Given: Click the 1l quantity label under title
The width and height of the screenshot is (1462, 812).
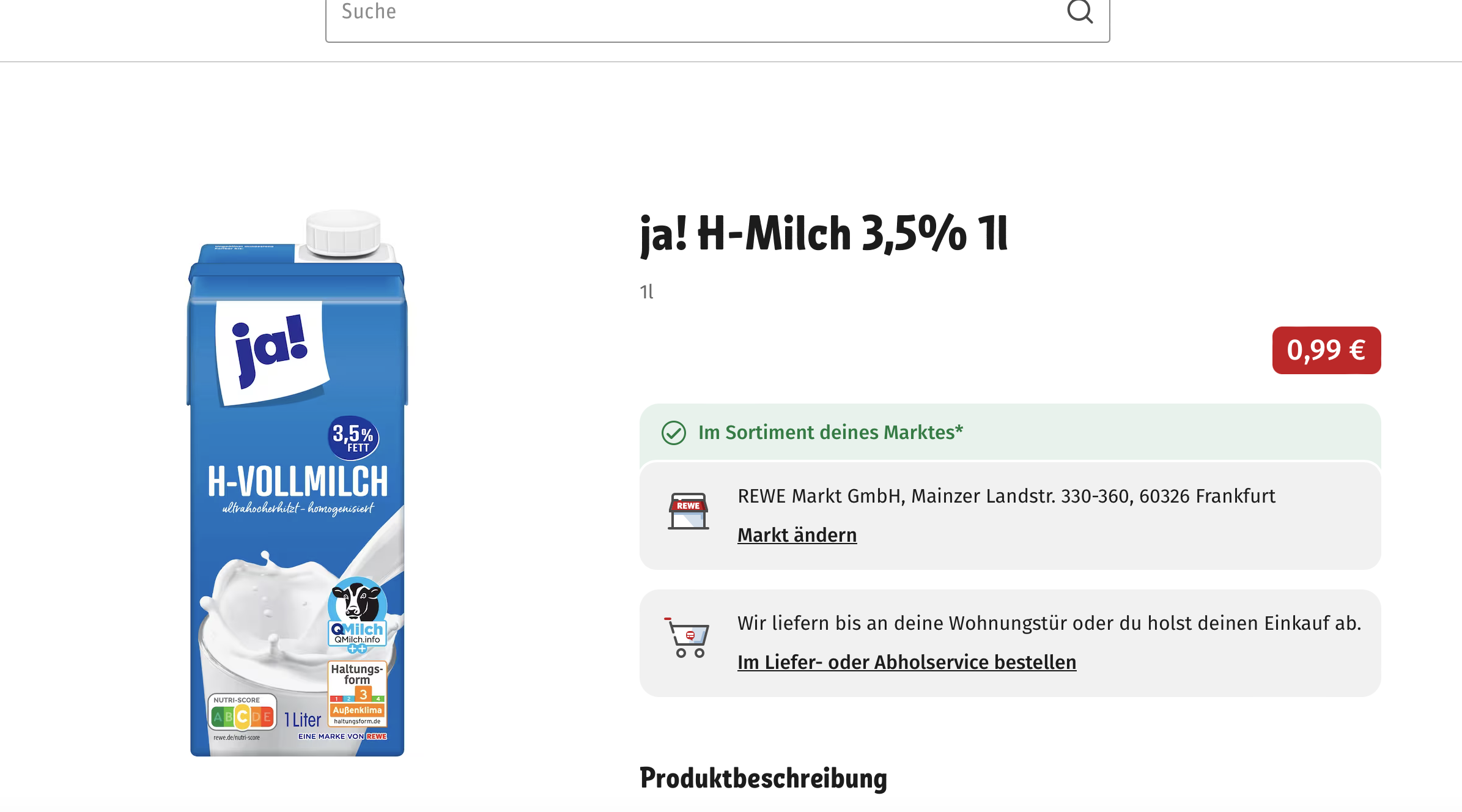Looking at the screenshot, I should pos(646,292).
